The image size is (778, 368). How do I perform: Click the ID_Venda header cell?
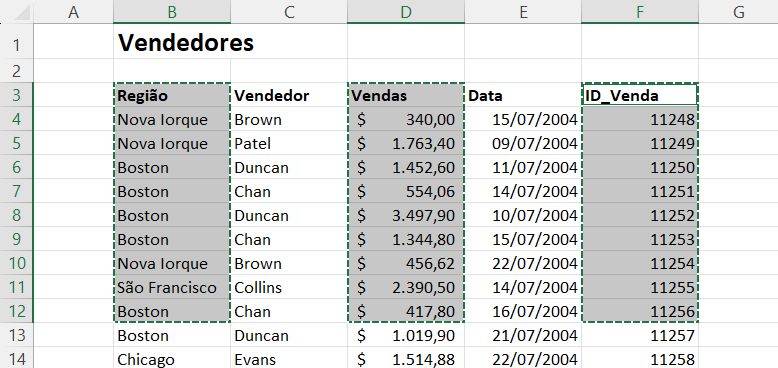[640, 95]
